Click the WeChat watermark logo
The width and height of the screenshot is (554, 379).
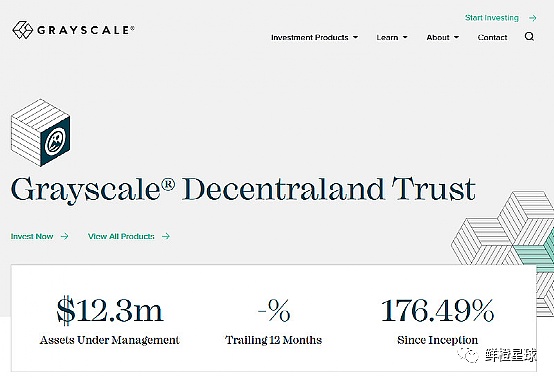(x=467, y=355)
